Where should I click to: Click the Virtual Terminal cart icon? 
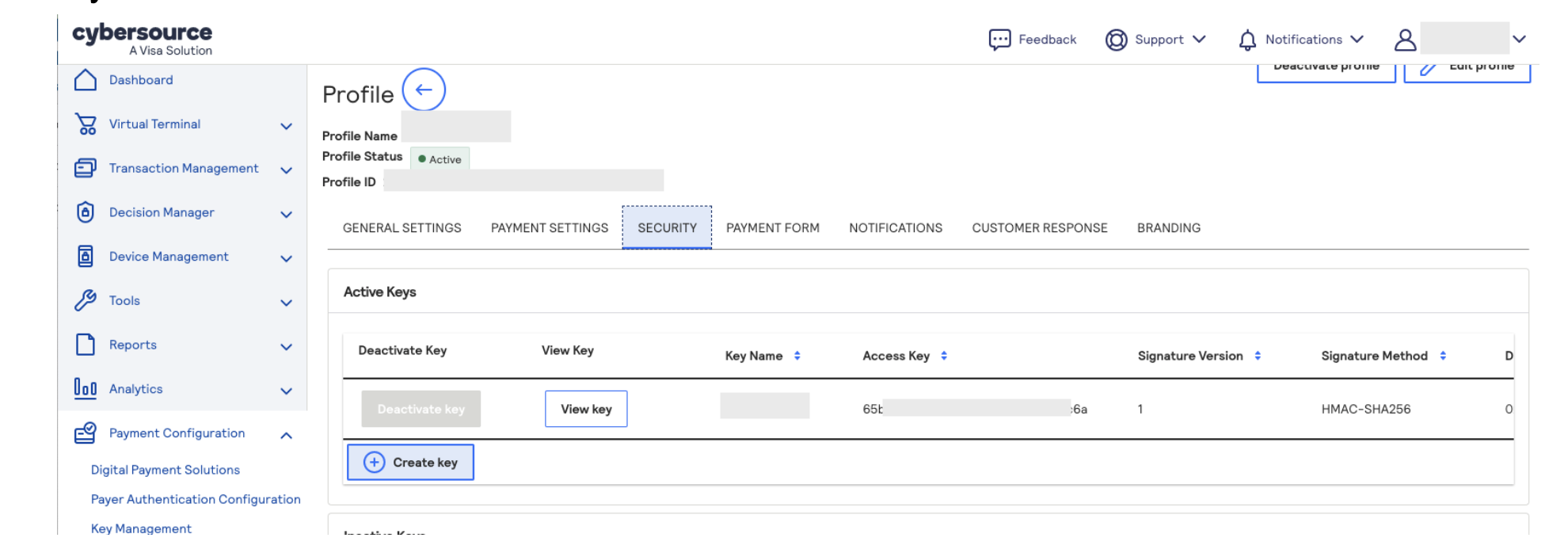[86, 124]
